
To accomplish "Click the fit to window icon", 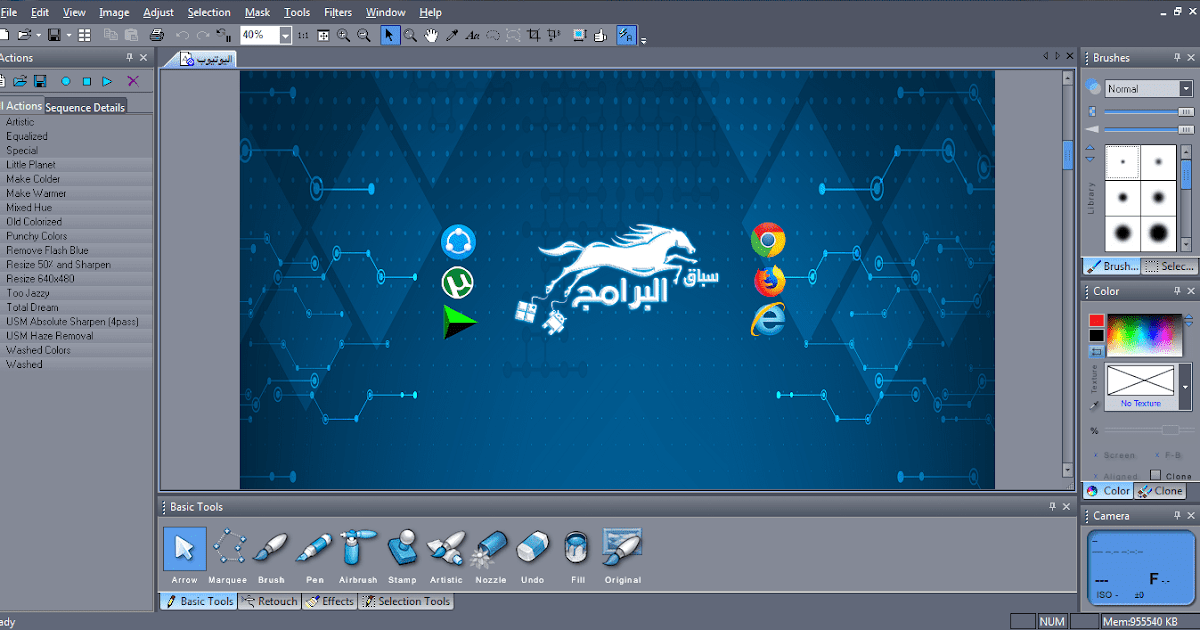I will (x=323, y=35).
